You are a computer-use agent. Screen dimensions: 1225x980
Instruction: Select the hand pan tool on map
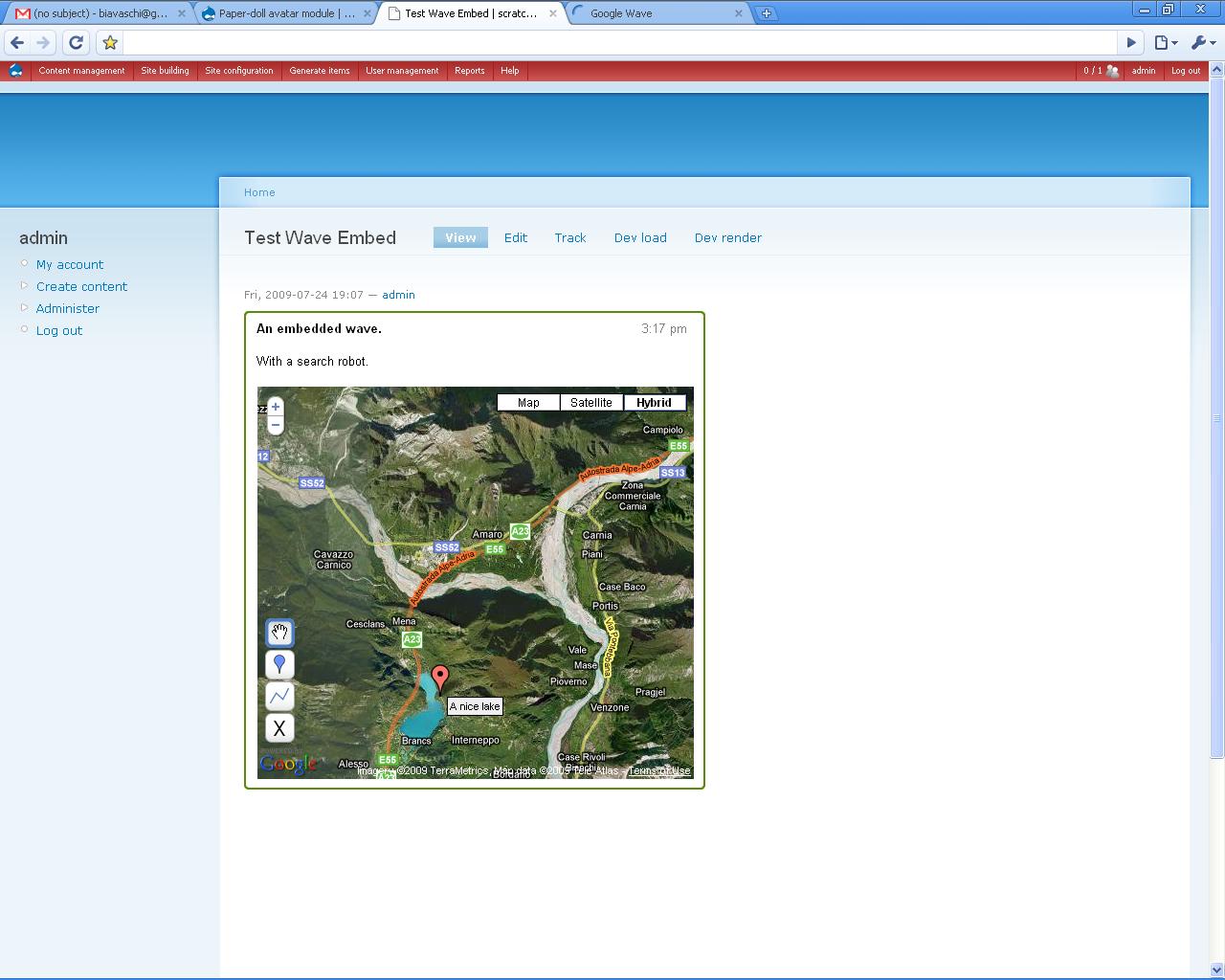pos(279,633)
